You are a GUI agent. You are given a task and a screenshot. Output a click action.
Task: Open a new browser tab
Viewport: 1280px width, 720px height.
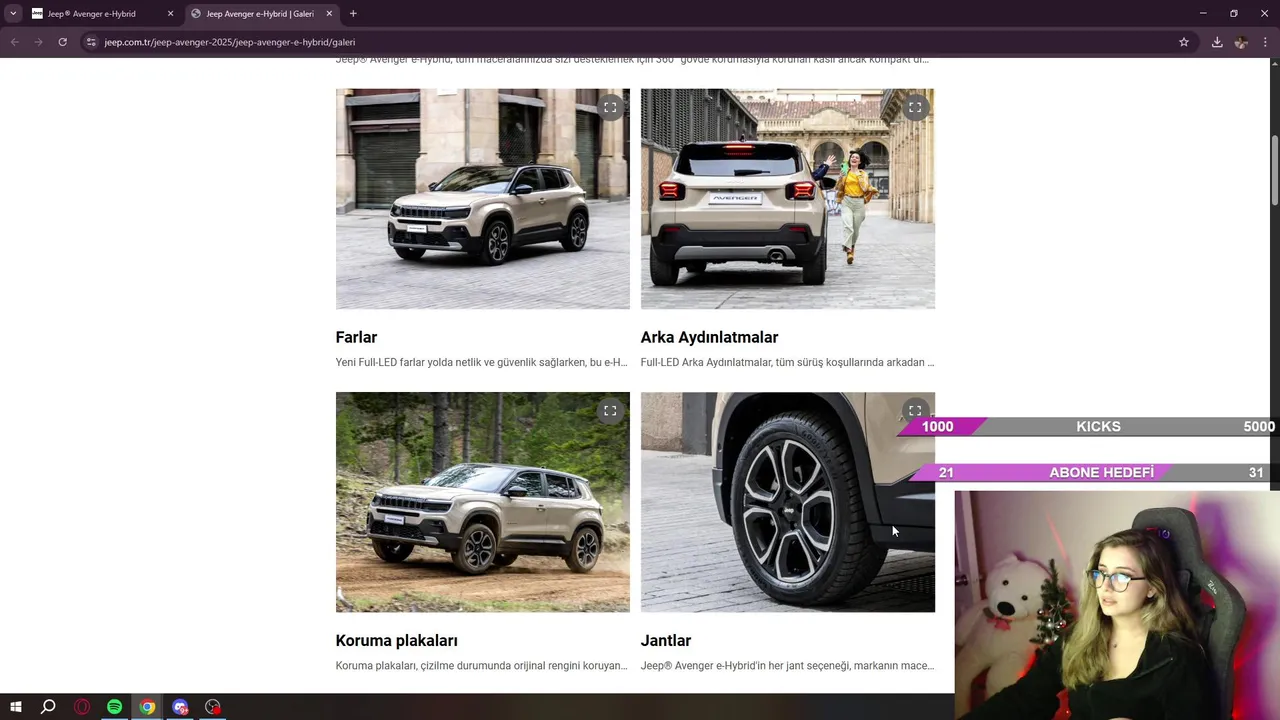[353, 14]
